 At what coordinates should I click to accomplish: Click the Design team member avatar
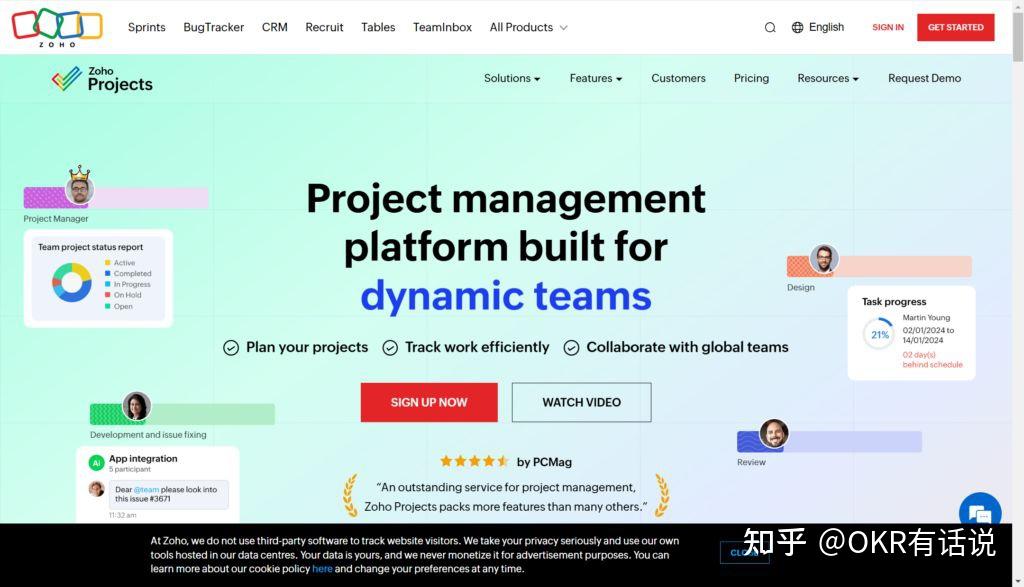824,259
